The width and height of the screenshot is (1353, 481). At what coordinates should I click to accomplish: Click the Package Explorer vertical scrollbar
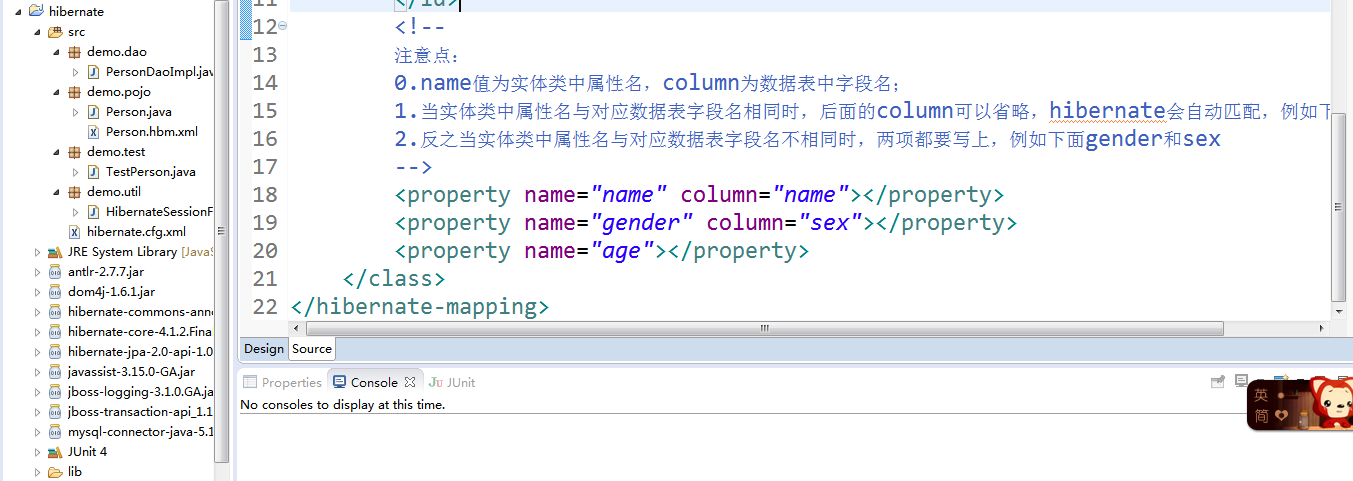[222, 230]
